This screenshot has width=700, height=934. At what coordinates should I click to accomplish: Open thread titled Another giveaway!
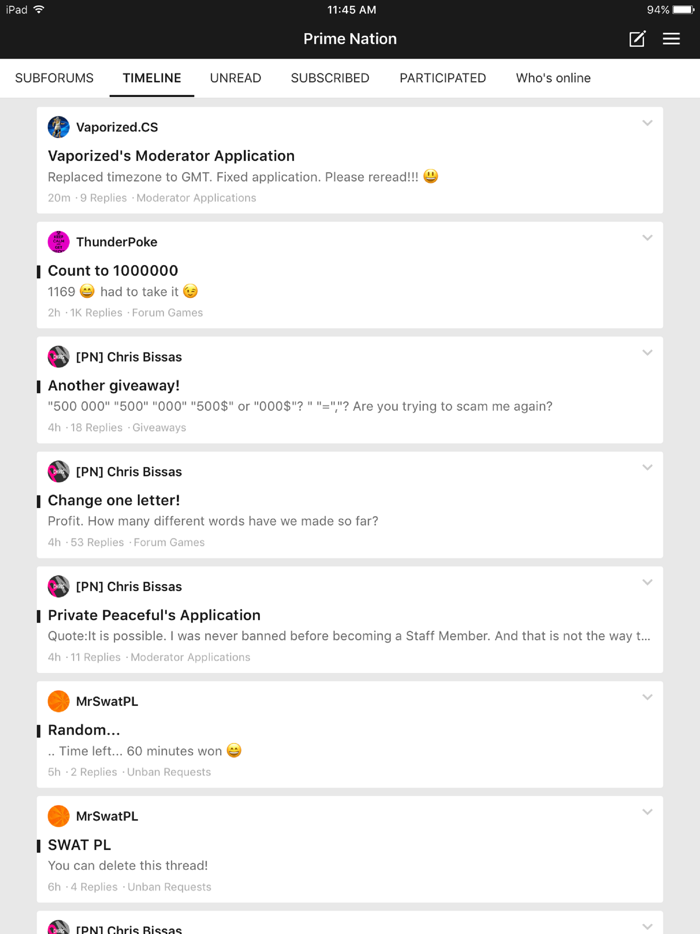(114, 386)
